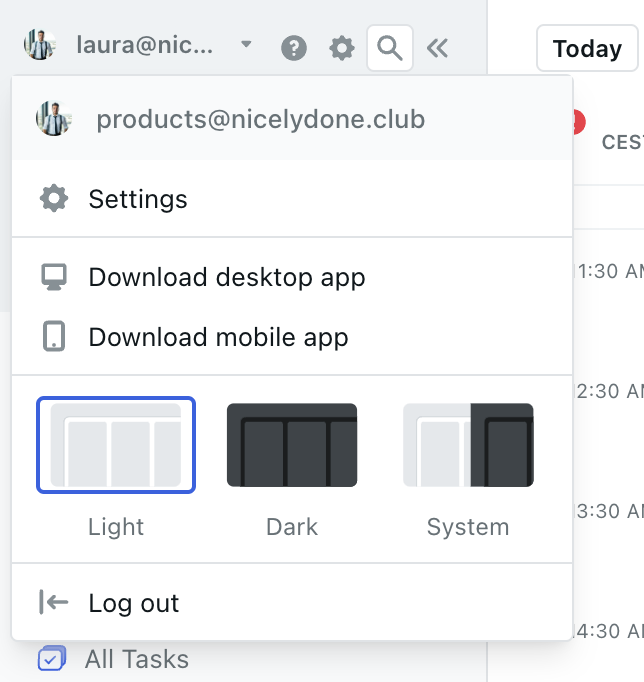Click the mobile phone icon
Image resolution: width=644 pixels, height=682 pixels.
coord(53,337)
